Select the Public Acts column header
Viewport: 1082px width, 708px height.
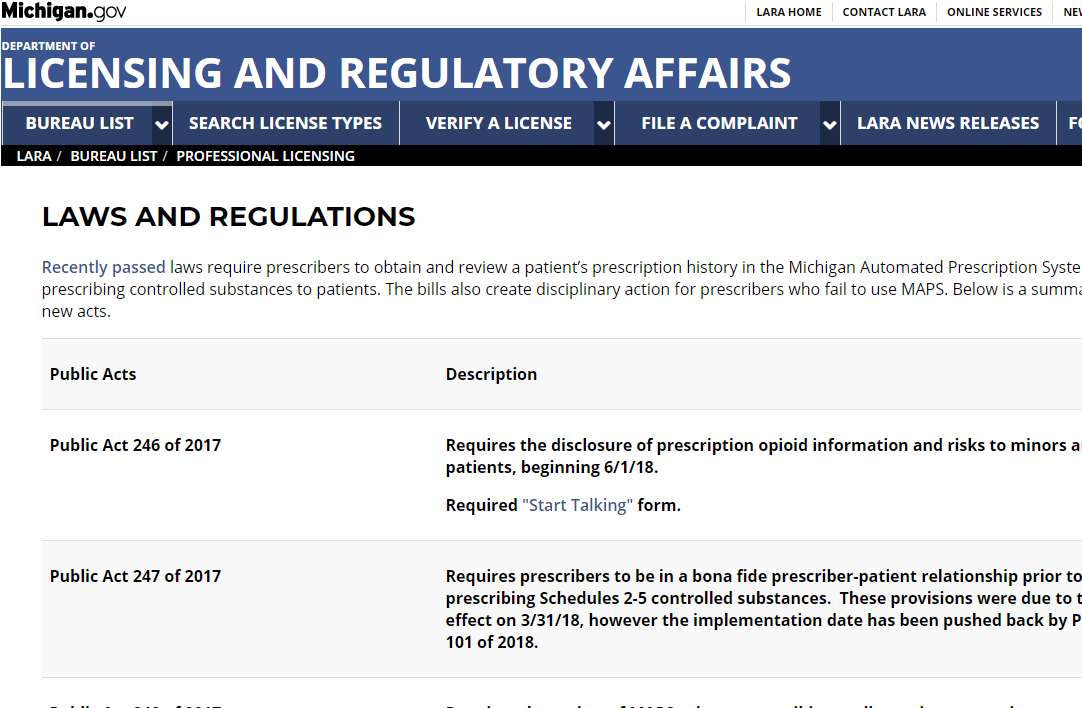[x=93, y=374]
